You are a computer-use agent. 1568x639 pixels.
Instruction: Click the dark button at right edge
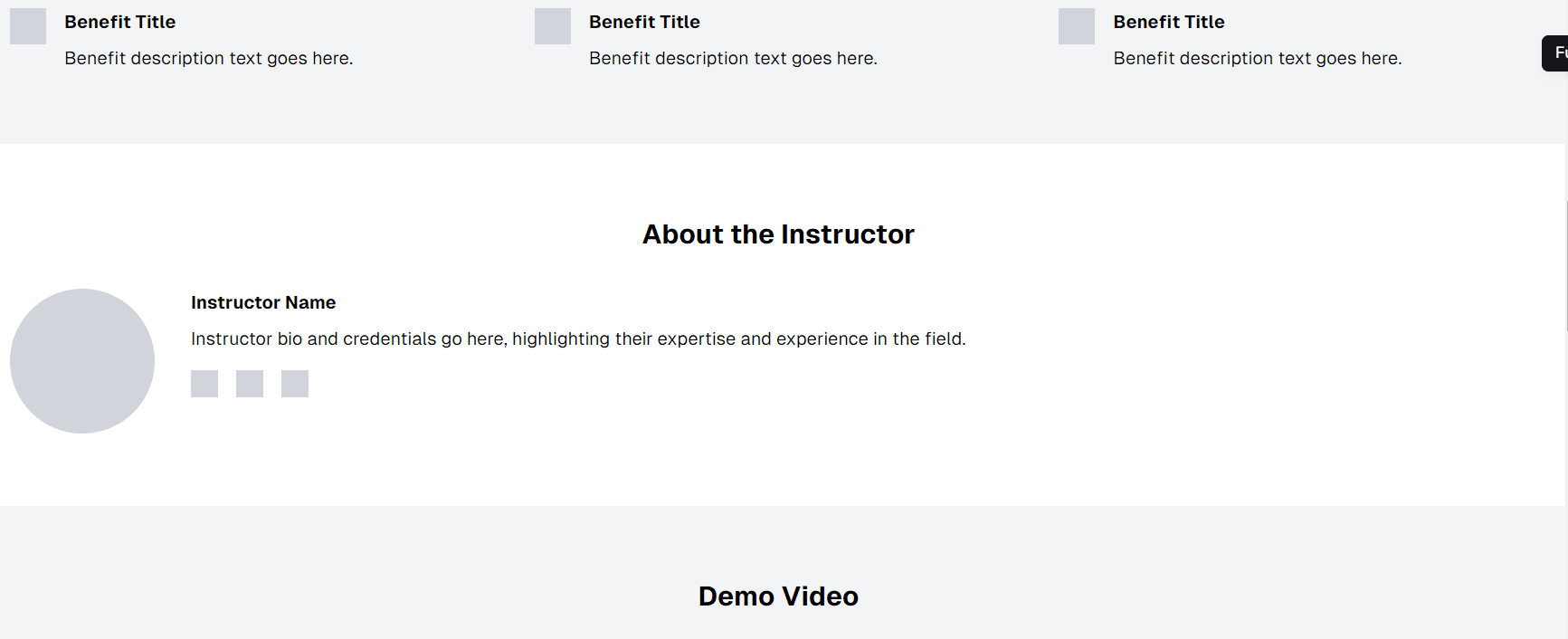click(1555, 53)
